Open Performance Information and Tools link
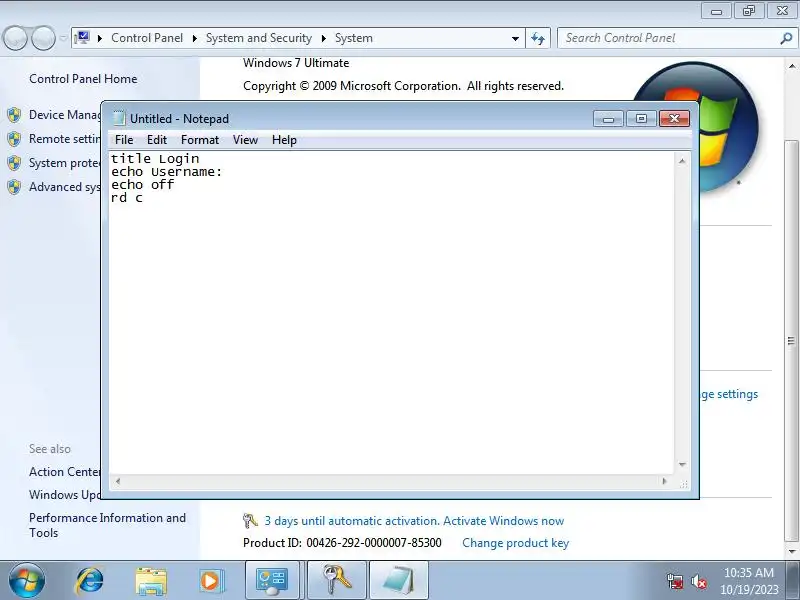This screenshot has width=800, height=600. (x=107, y=525)
